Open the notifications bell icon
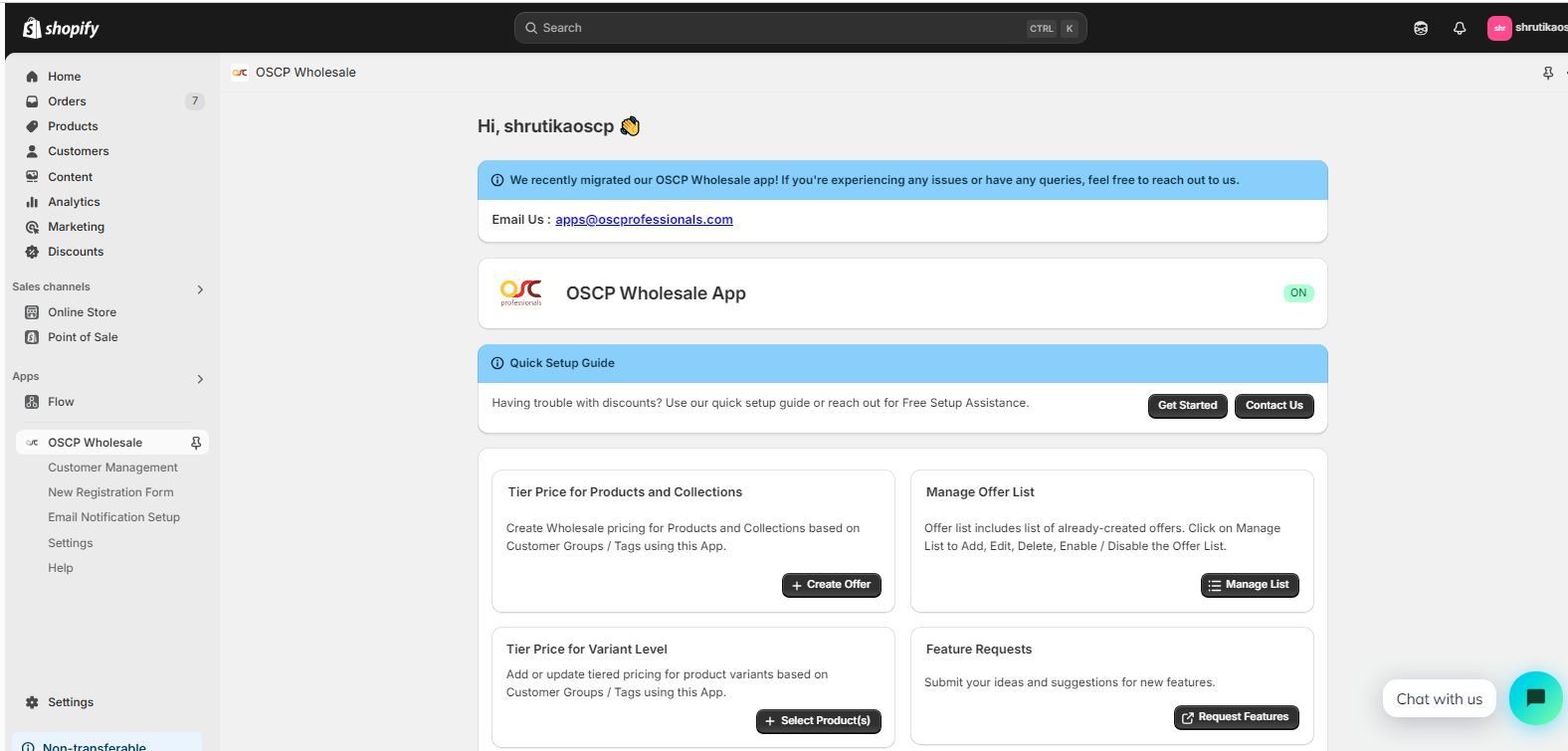 1460,28
